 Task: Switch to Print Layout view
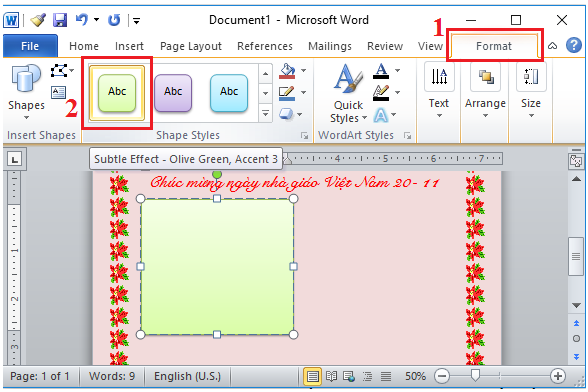(x=312, y=376)
